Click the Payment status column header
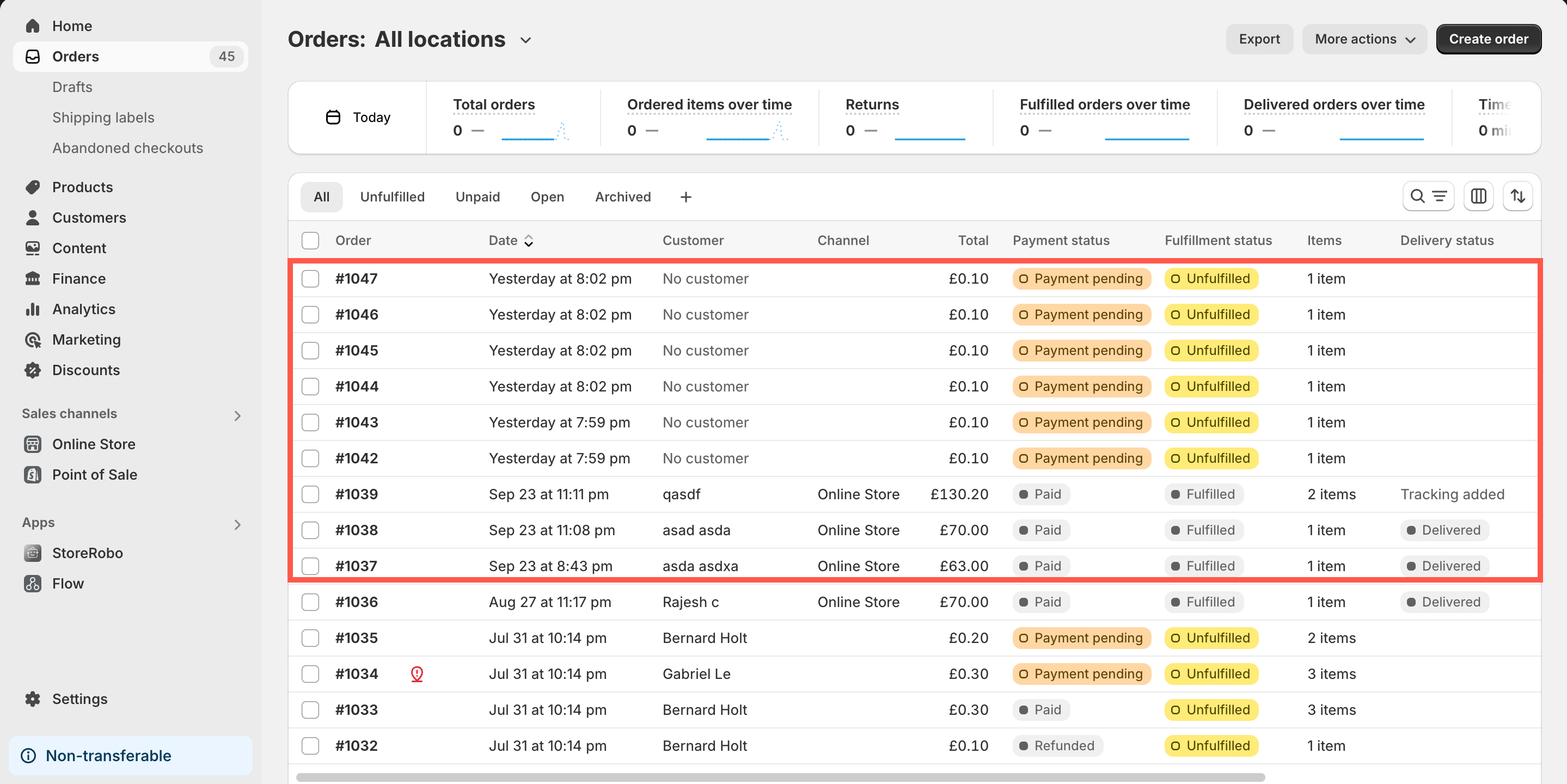The width and height of the screenshot is (1567, 784). click(x=1061, y=240)
